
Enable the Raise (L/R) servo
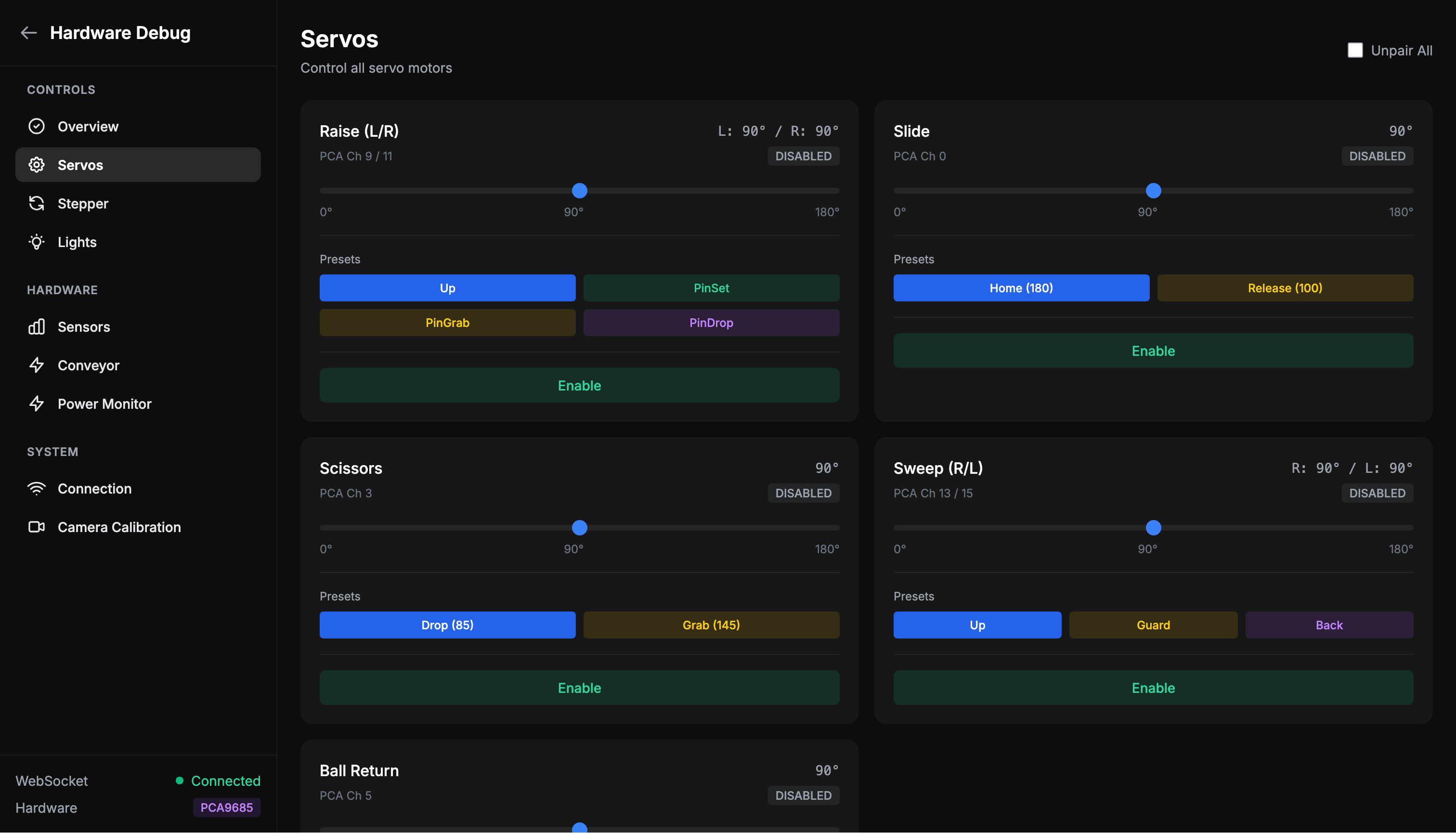click(579, 386)
